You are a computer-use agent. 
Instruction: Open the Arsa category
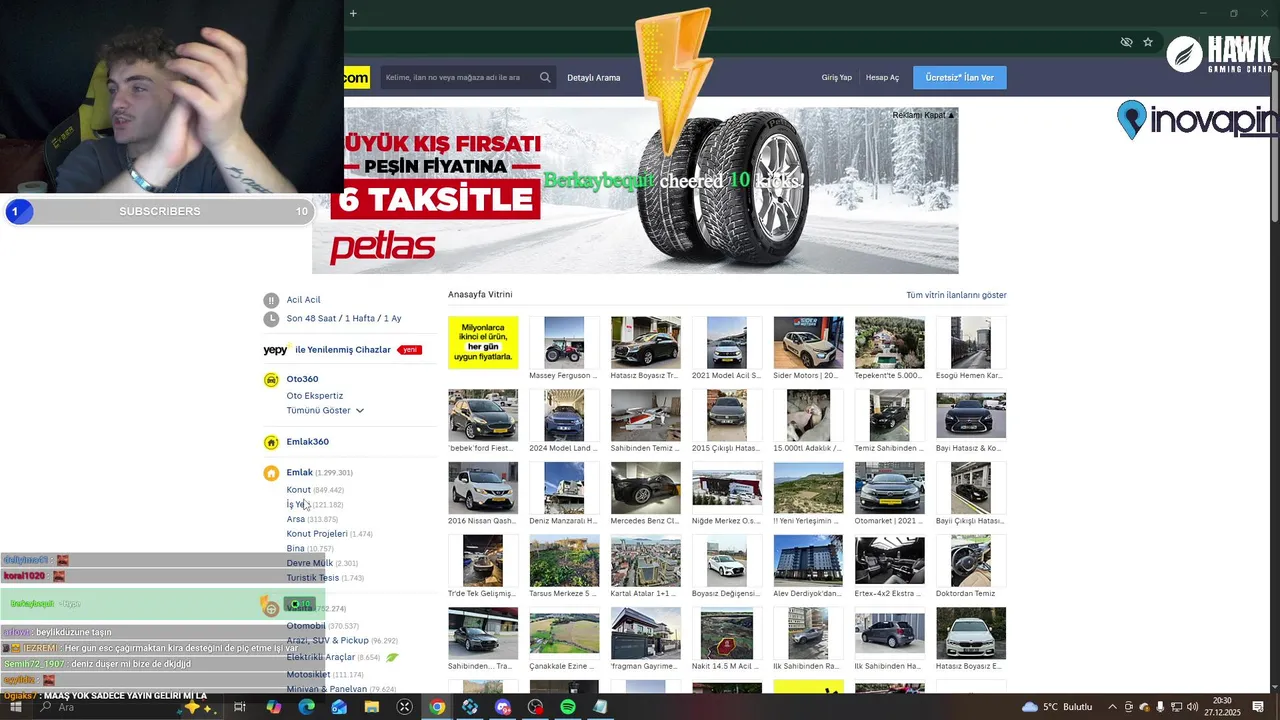pos(296,519)
